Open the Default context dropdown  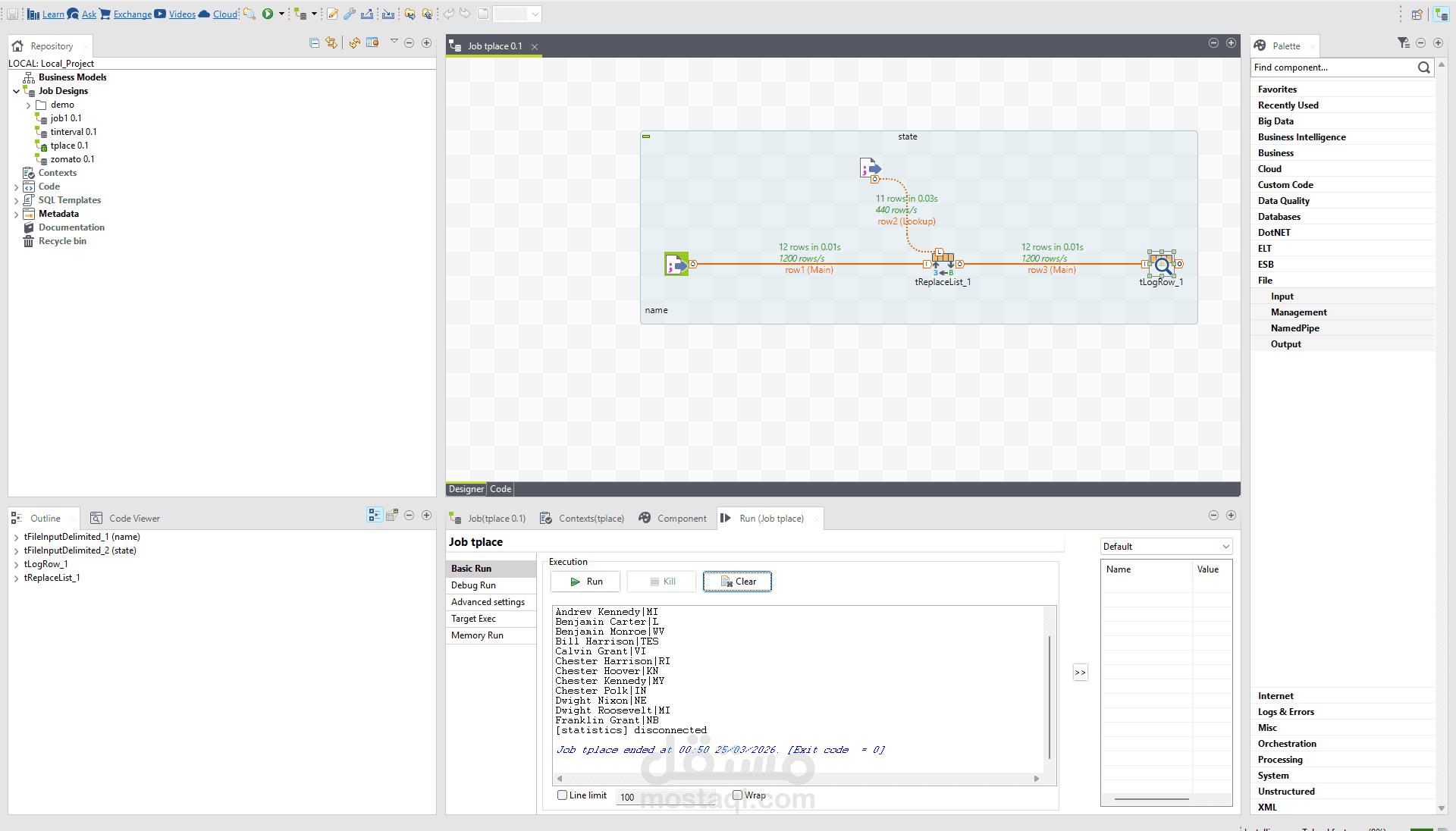1166,547
